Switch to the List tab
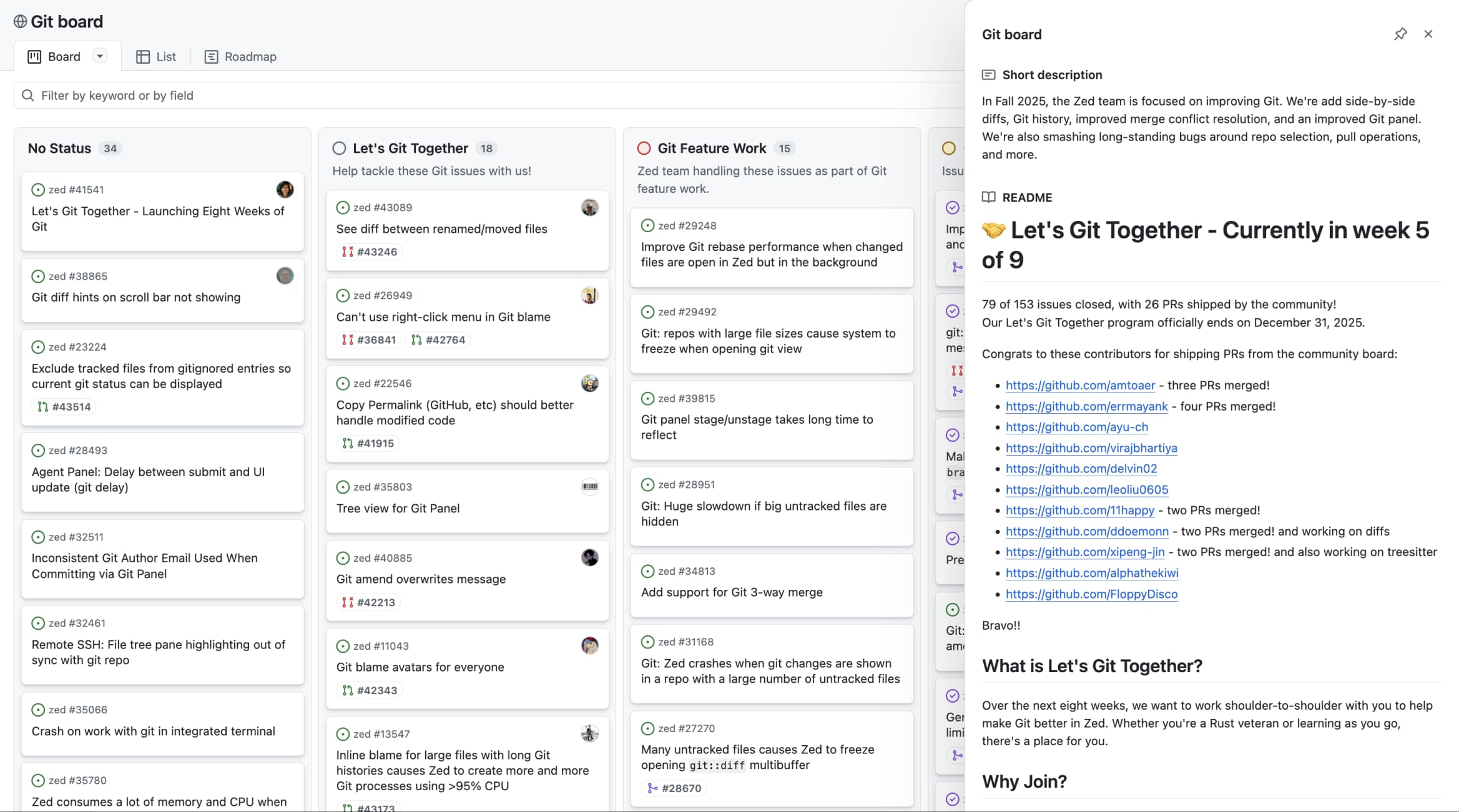Image resolution: width=1459 pixels, height=812 pixels. [165, 56]
